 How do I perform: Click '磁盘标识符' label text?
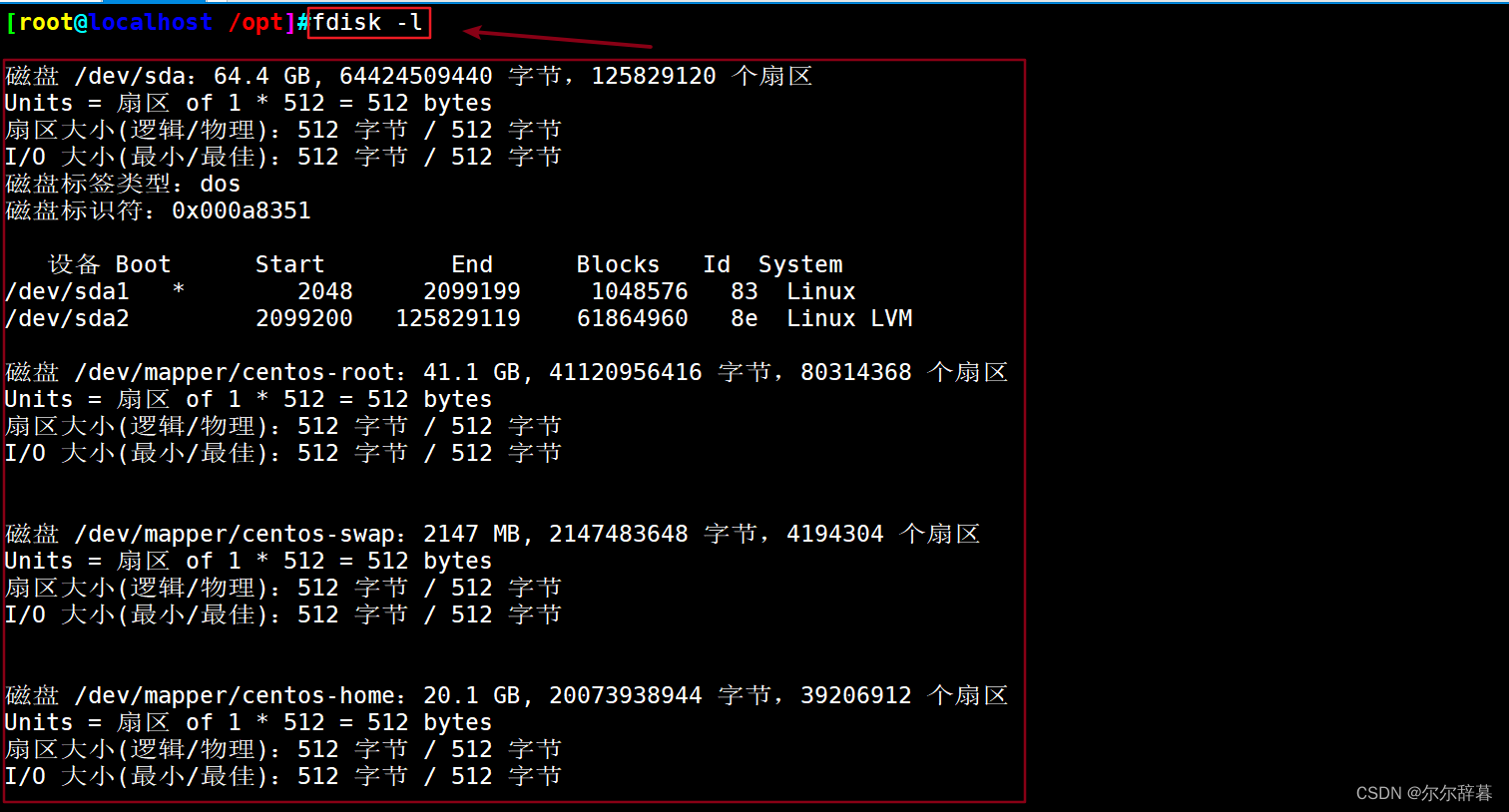[74, 210]
